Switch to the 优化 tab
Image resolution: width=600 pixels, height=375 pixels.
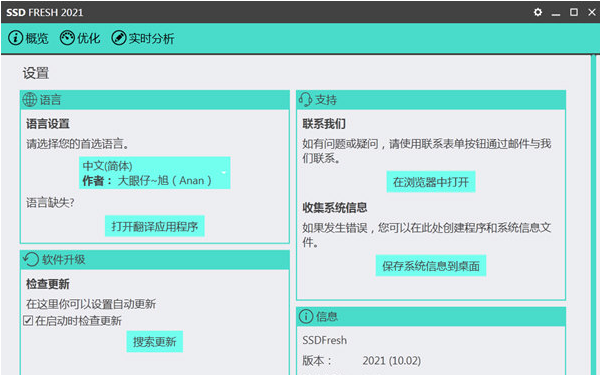point(80,38)
